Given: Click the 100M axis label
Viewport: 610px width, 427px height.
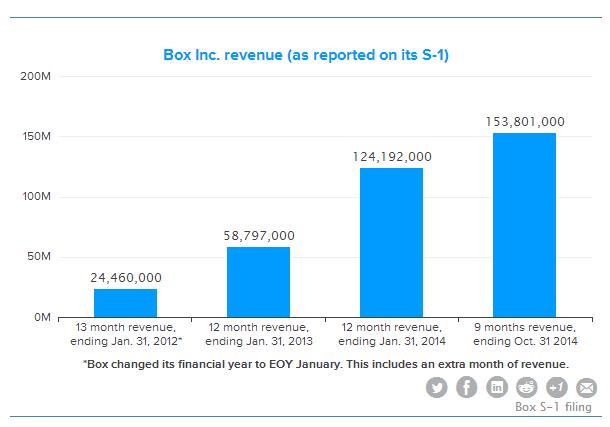Looking at the screenshot, I should coord(37,196).
